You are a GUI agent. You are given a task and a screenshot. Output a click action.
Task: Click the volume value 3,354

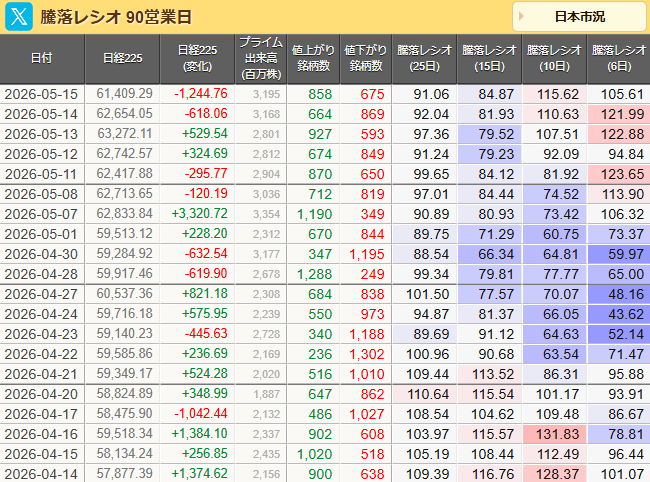(x=267, y=214)
